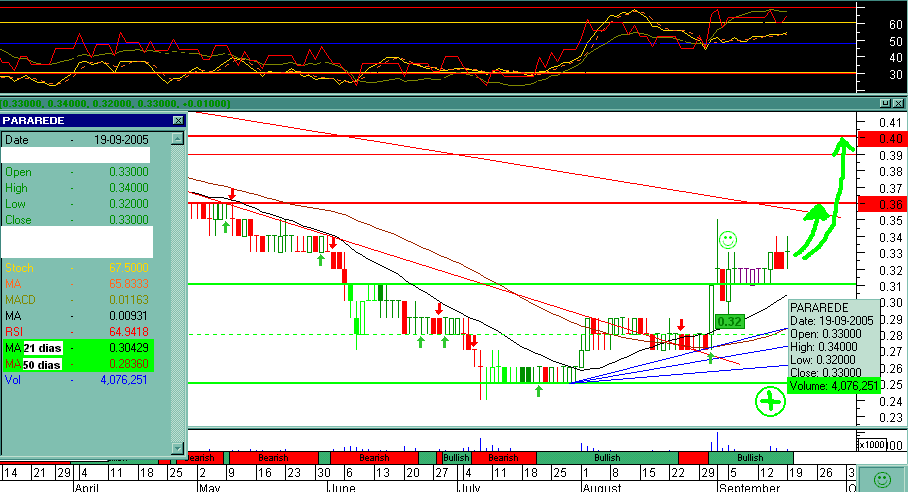Click the narrow Bullish segment near June 27

(456, 458)
